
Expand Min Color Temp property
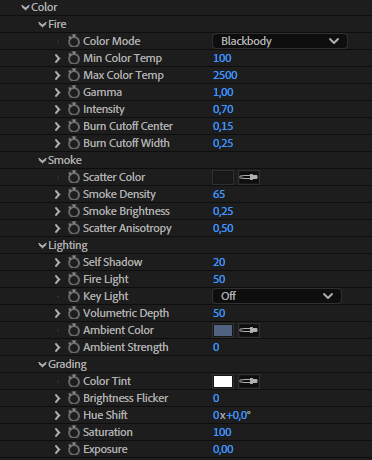pos(57,58)
